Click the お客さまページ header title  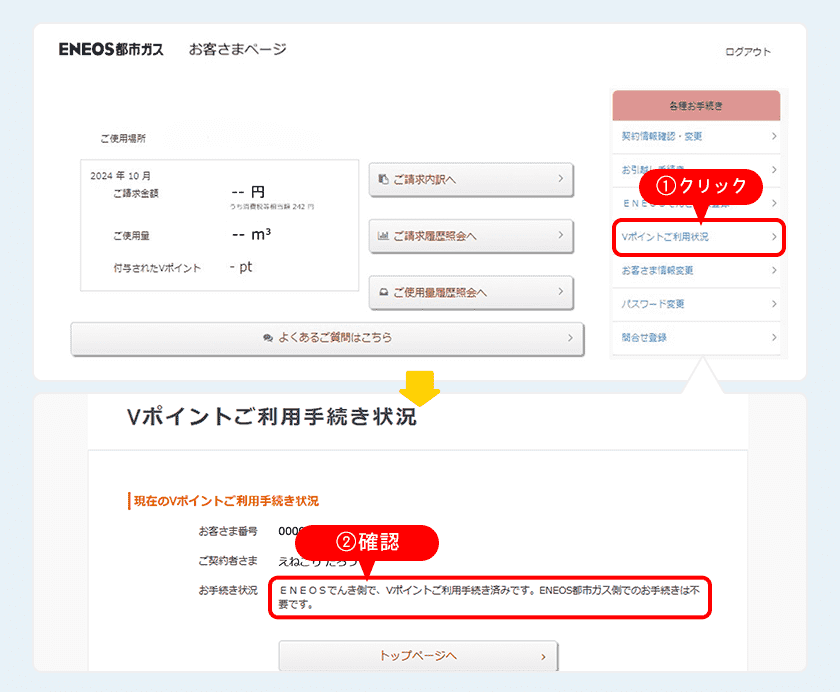pyautogui.click(x=238, y=49)
